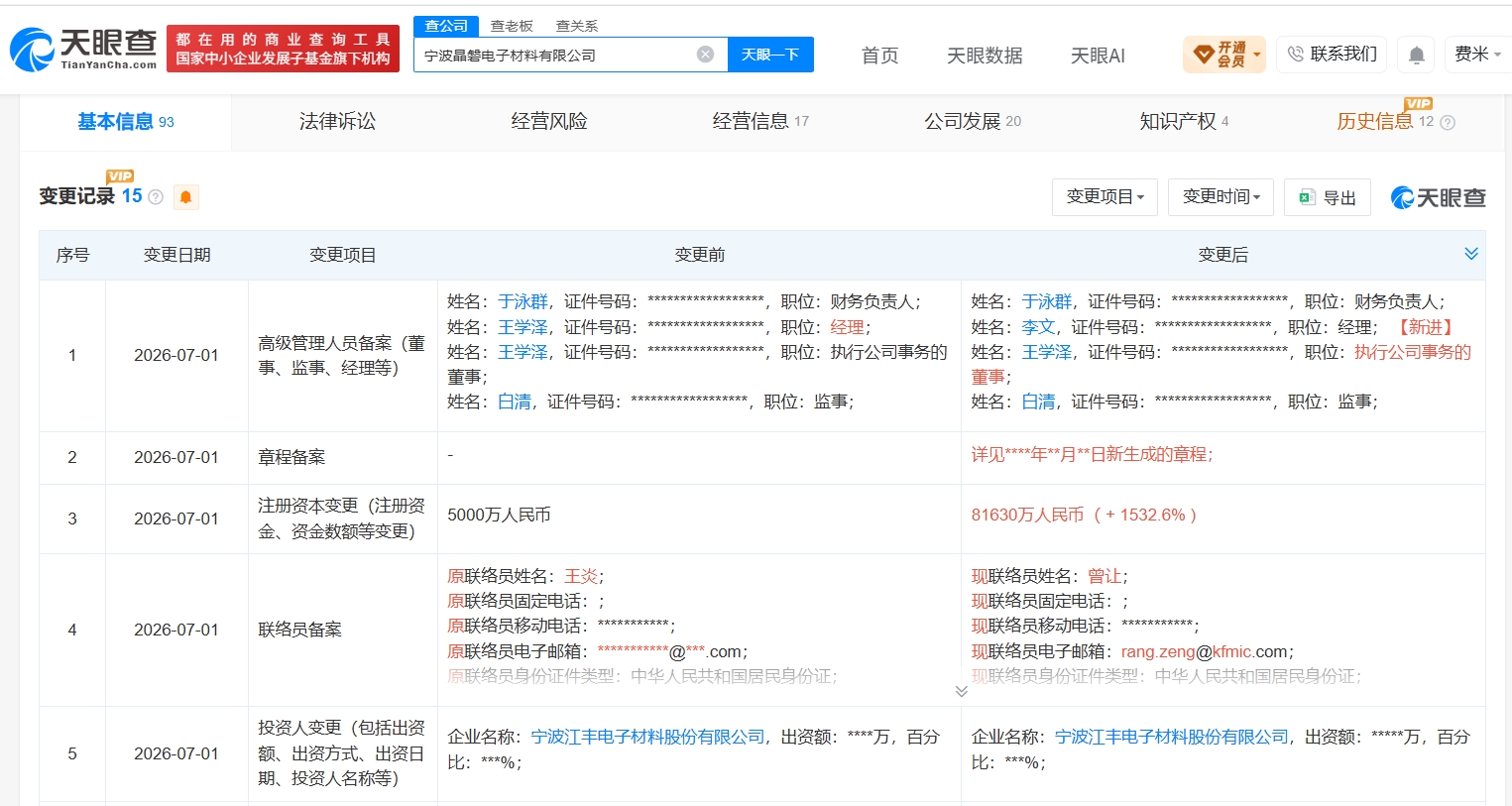Click 天眼一下 search button
Image resolution: width=1512 pixels, height=806 pixels.
(770, 55)
